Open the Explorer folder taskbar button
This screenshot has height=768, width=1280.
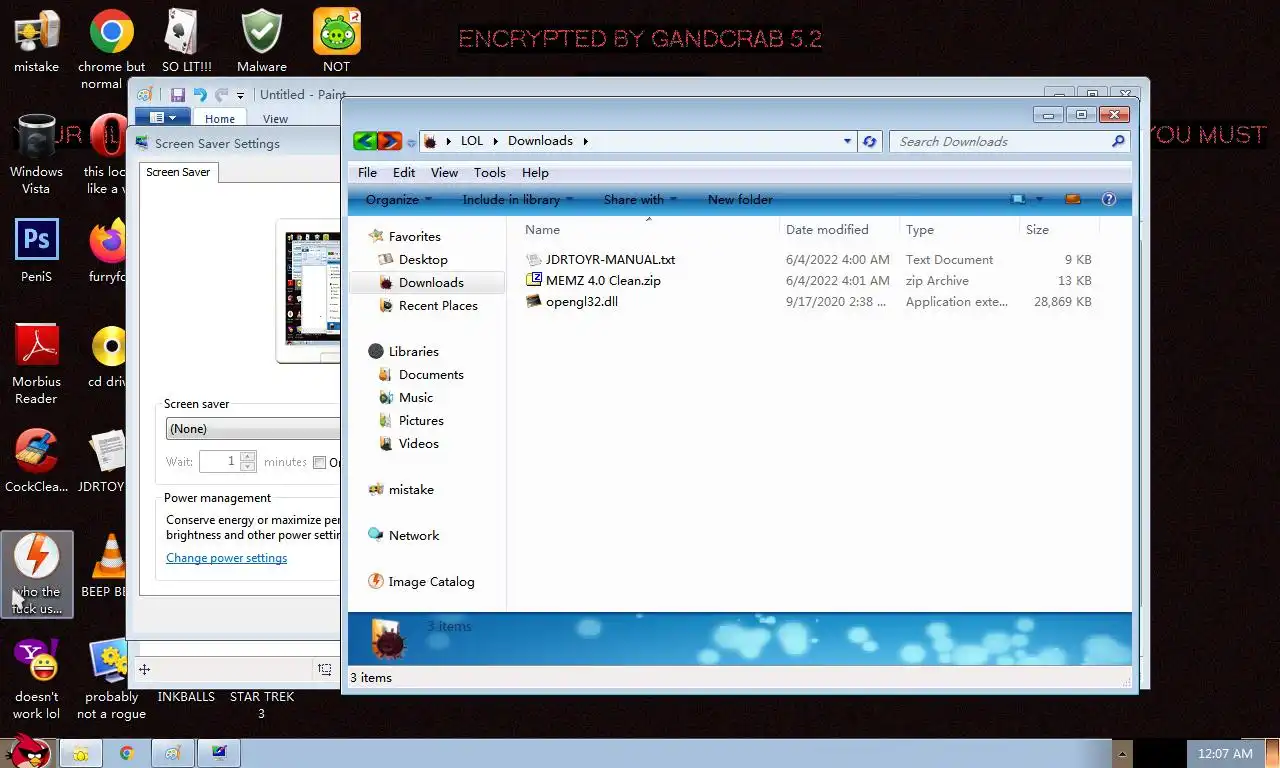[x=80, y=753]
